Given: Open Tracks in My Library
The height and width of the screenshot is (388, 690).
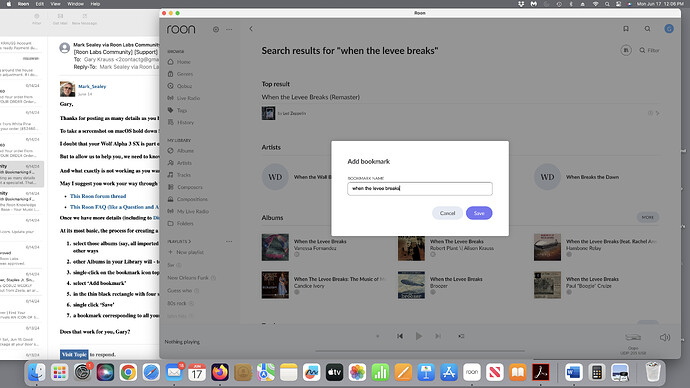Looking at the screenshot, I should point(179,175).
